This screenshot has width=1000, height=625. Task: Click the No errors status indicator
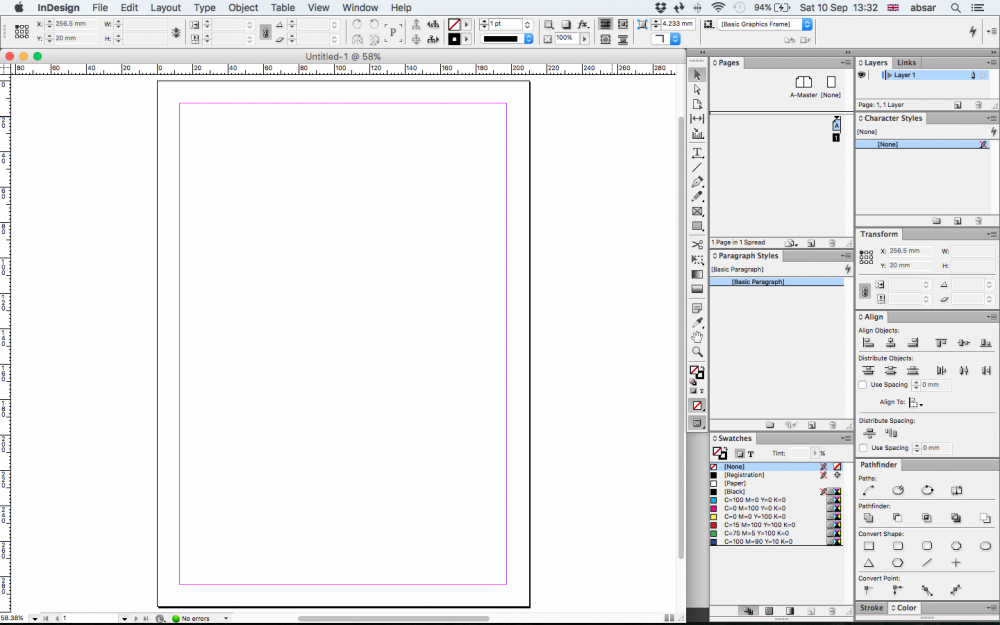(x=193, y=618)
